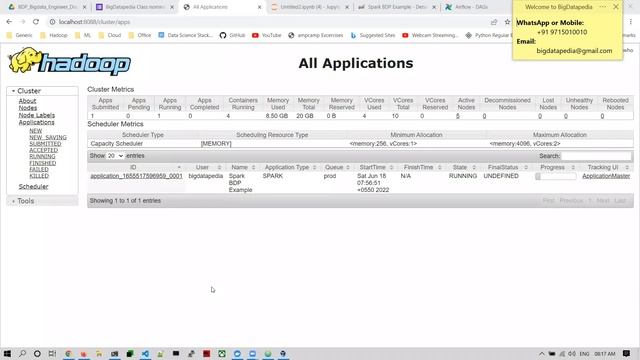The height and width of the screenshot is (360, 640).
Task: Open the Scheduler link in sidebar
Action: point(33,187)
